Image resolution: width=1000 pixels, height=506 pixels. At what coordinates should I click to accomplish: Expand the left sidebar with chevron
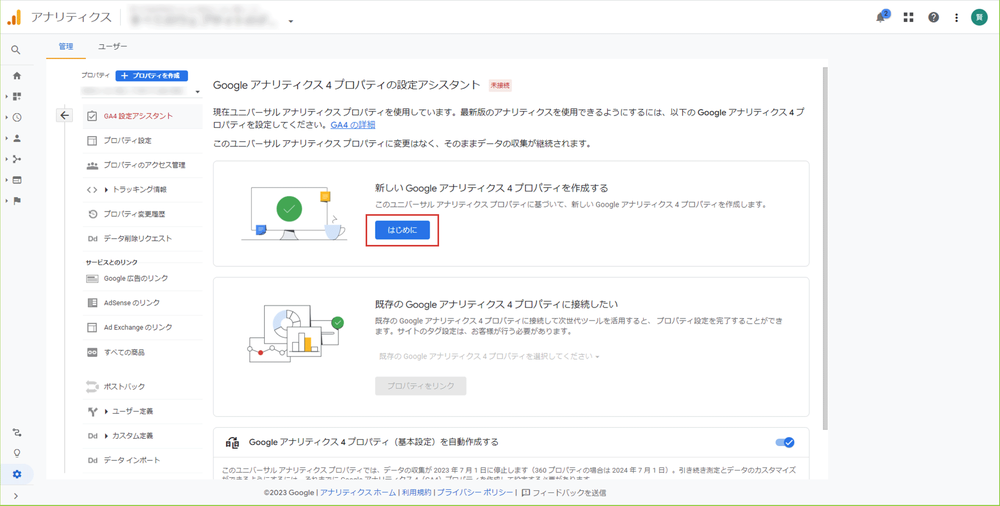coord(16,496)
